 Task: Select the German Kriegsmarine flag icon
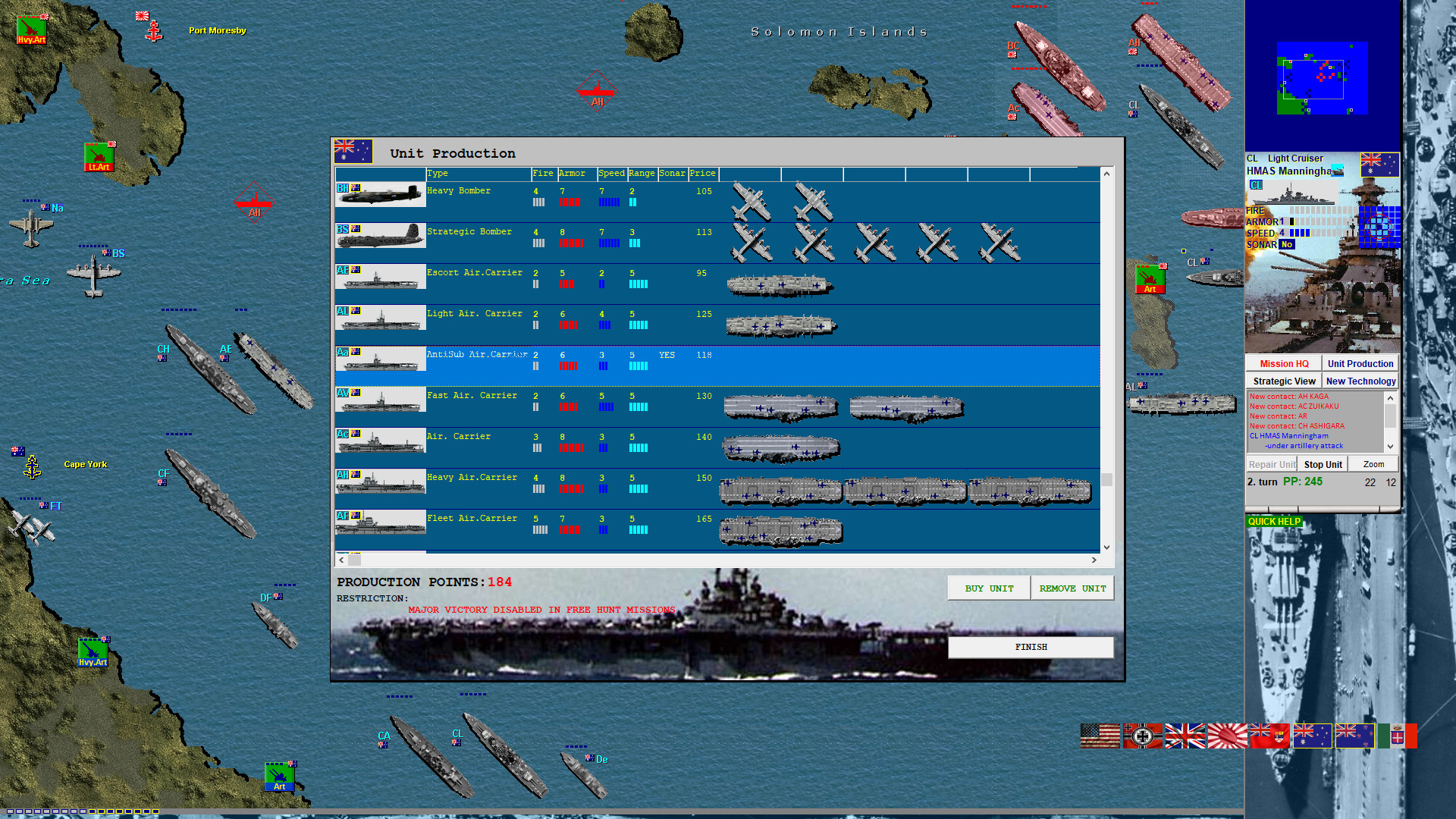(1142, 736)
